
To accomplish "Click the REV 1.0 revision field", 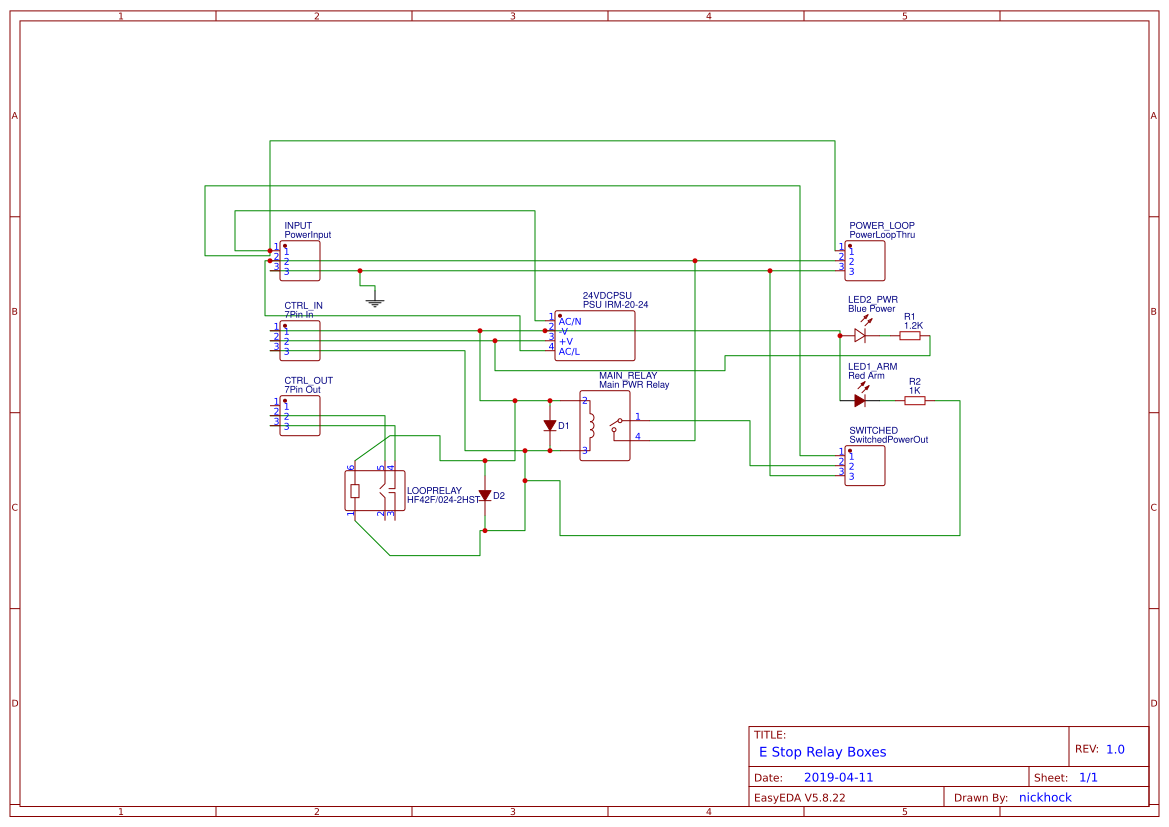I will [1103, 746].
